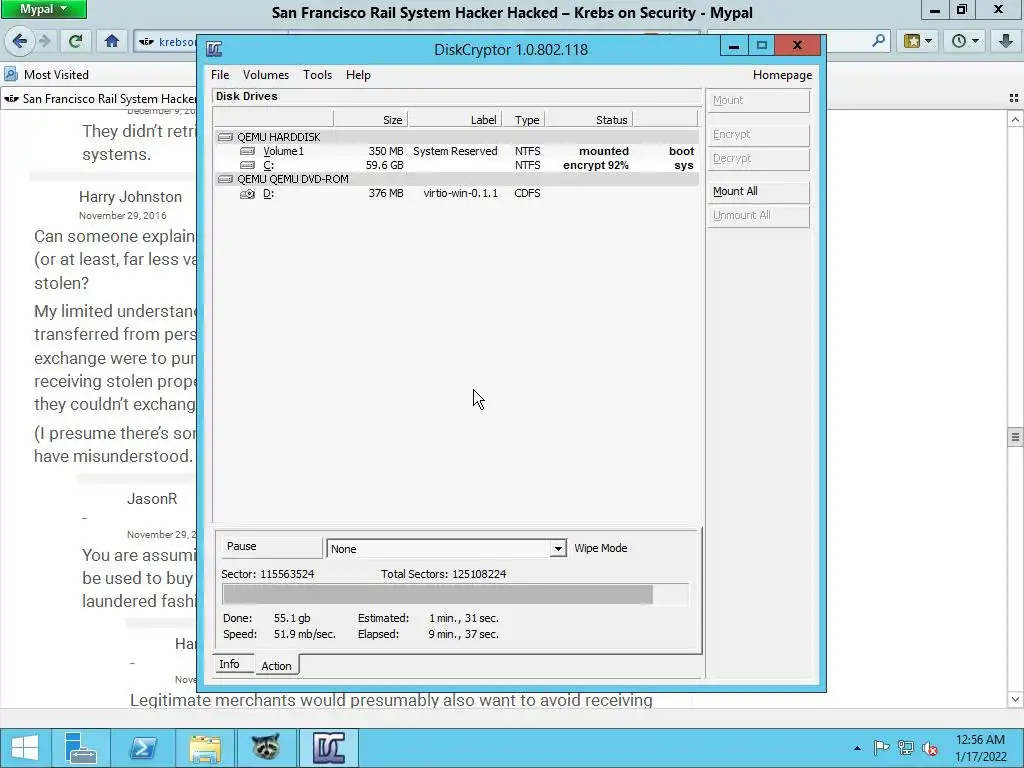This screenshot has width=1024, height=768.
Task: Click the "1 min., 31 sec." estimated value
Action: coord(464,618)
